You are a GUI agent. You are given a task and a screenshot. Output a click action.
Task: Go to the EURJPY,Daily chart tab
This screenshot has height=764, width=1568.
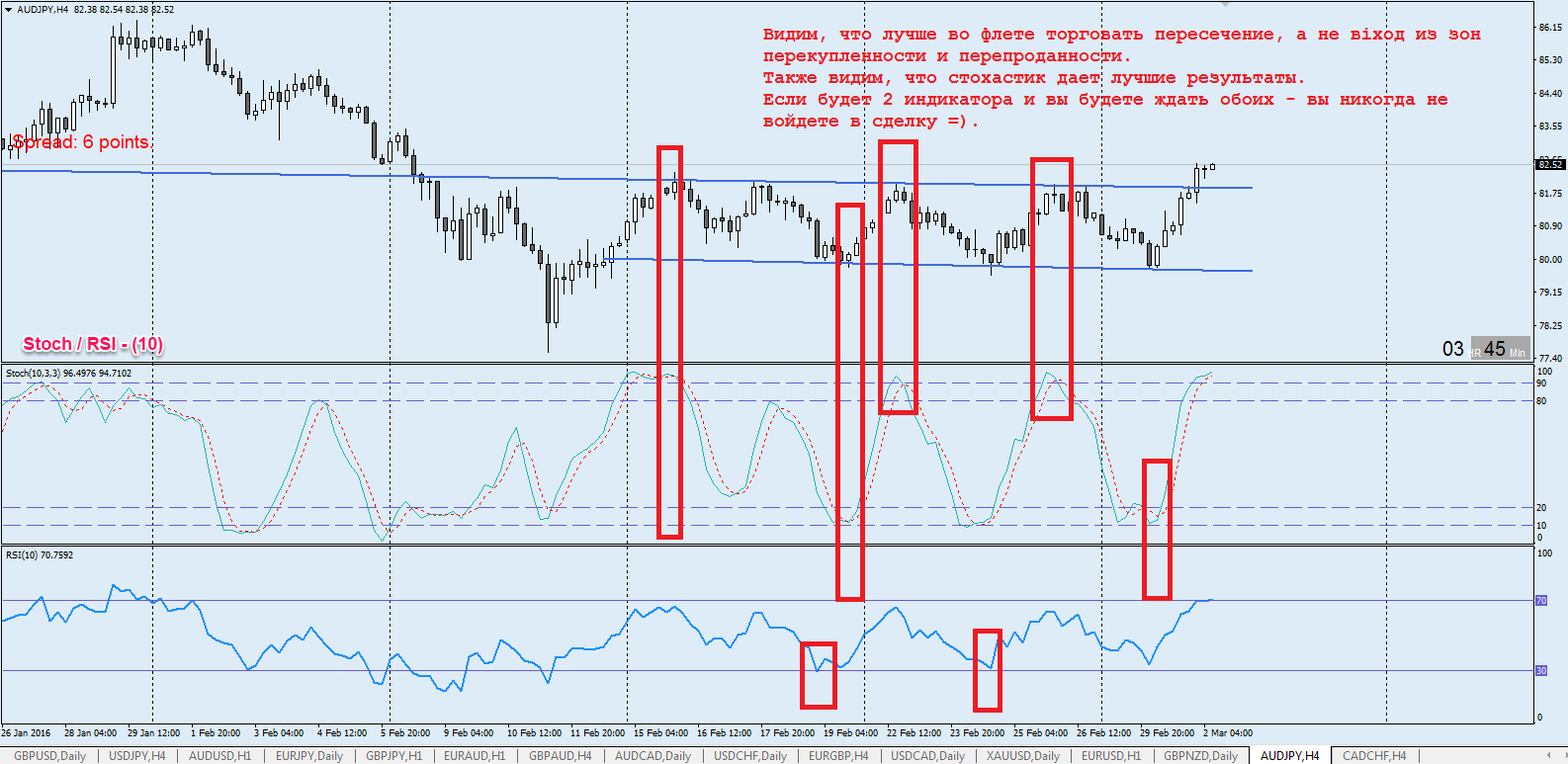pos(309,756)
